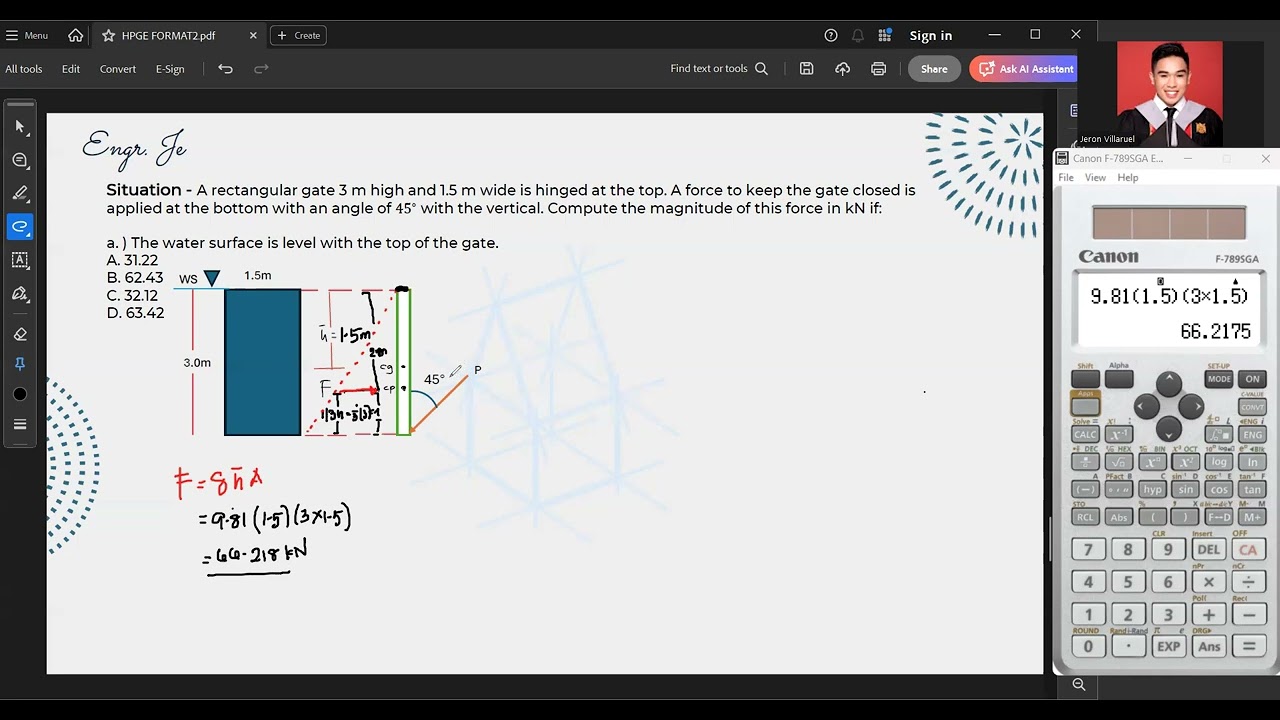Click the calculator CONVT key

(x=1252, y=407)
